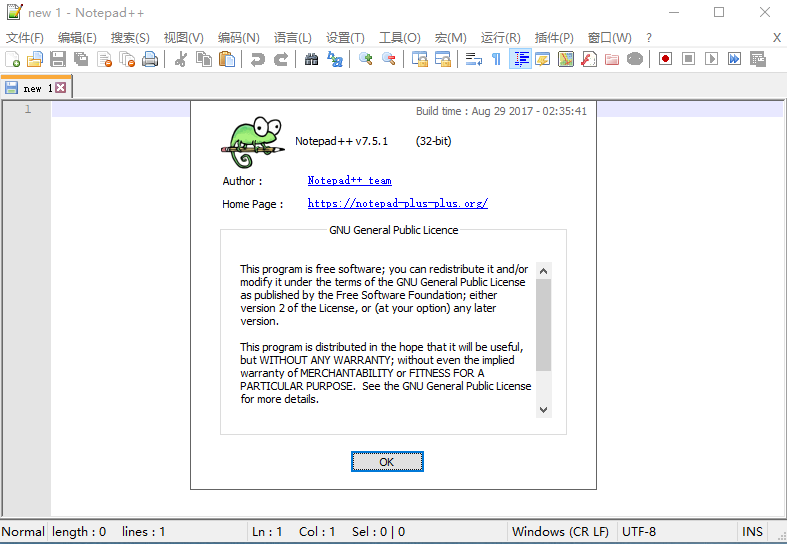This screenshot has height=544, width=787.
Task: Open the 语言(L) menu
Action: (293, 38)
